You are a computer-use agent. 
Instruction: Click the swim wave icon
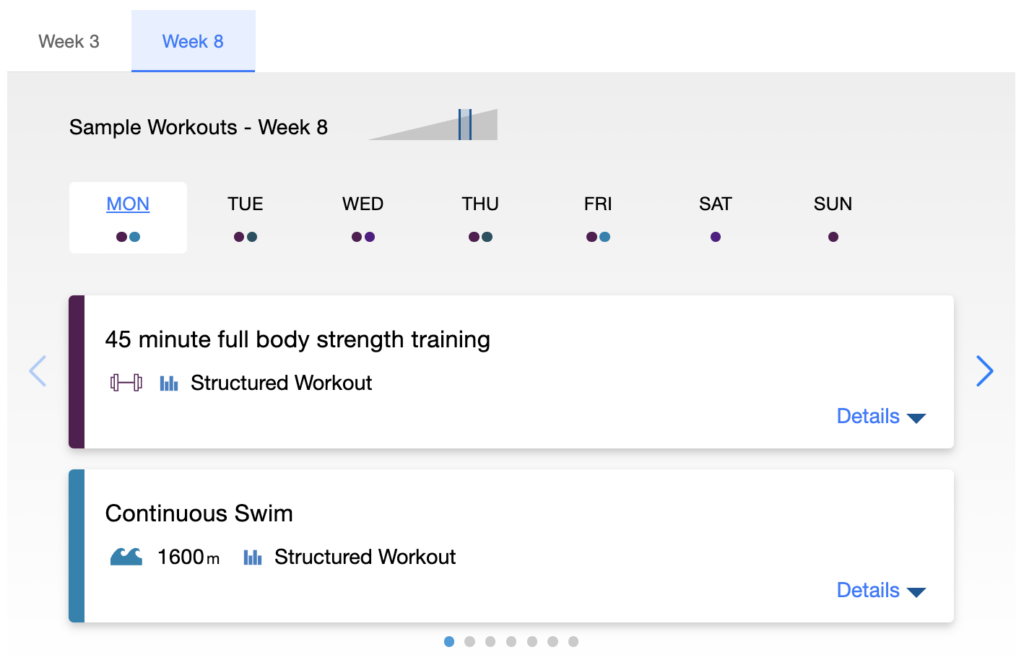pyautogui.click(x=126, y=557)
